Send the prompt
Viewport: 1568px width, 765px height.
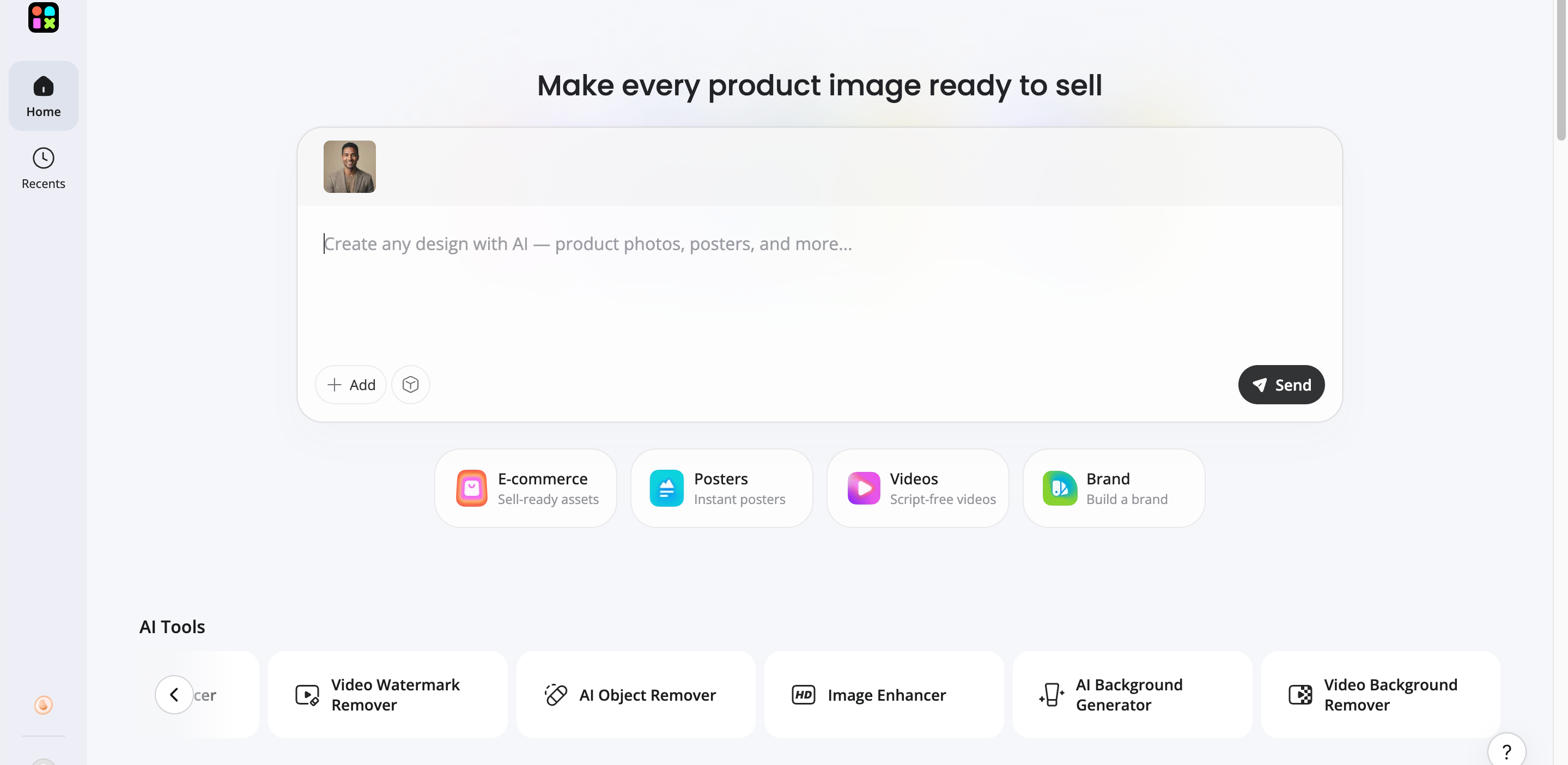tap(1281, 385)
